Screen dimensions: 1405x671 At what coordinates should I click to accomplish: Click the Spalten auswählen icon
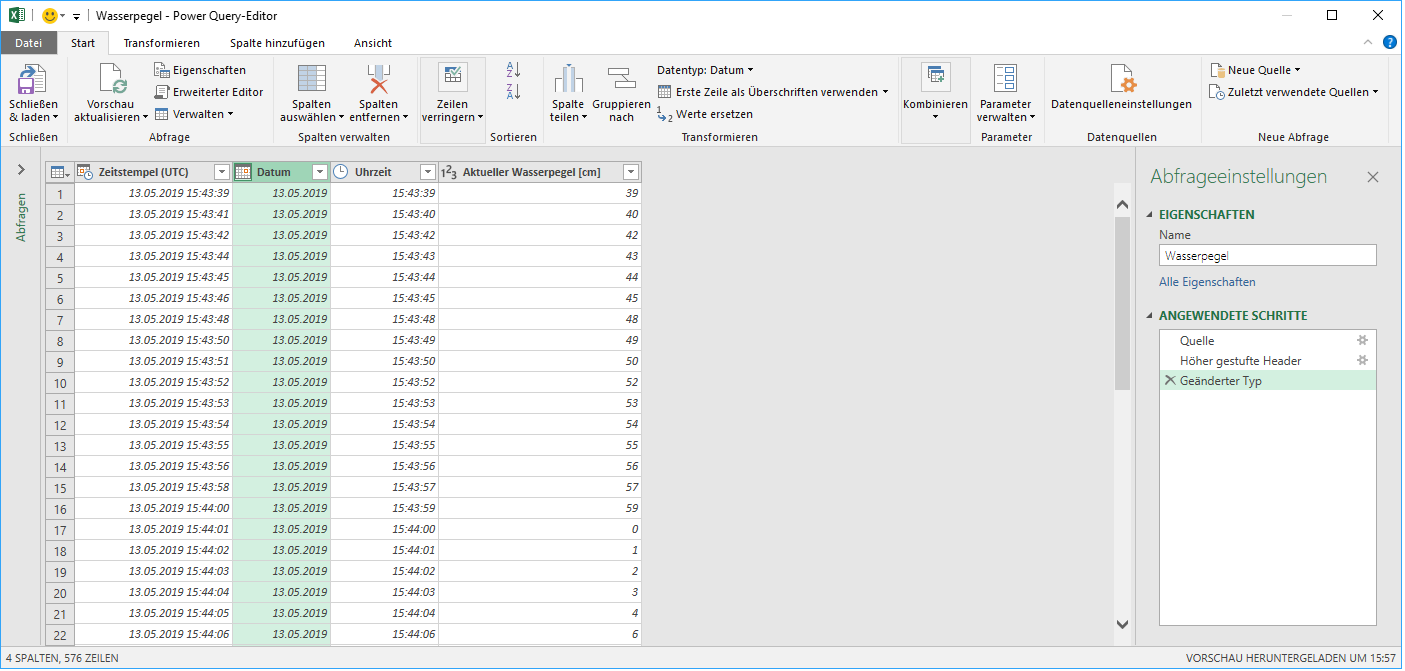(311, 80)
